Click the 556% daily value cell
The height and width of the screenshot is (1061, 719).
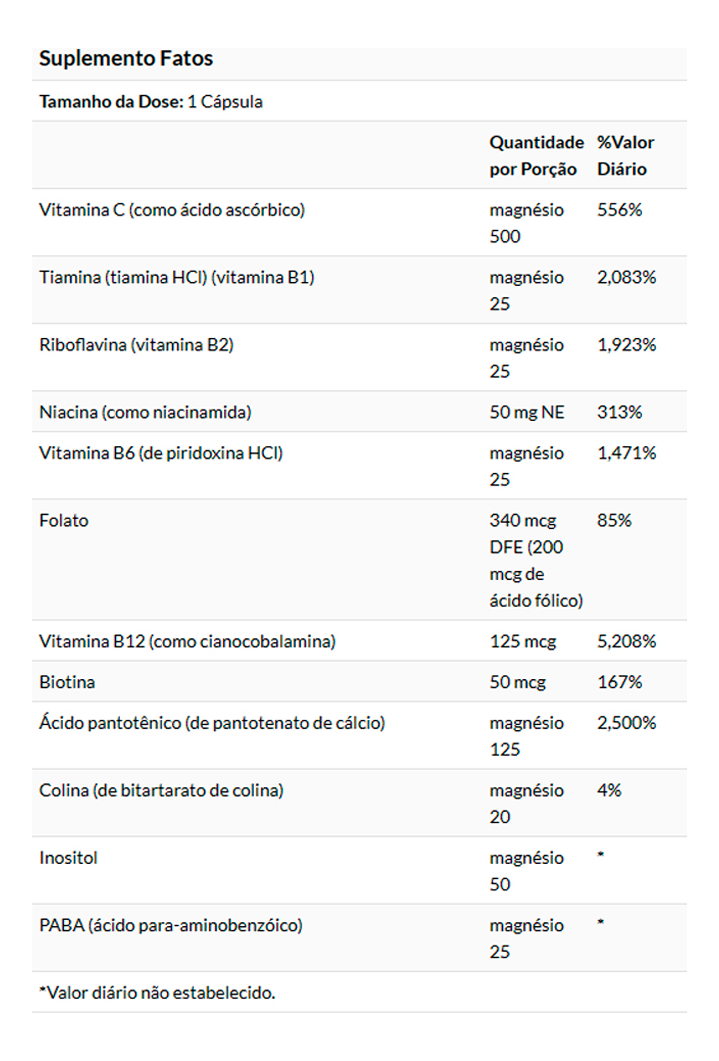click(620, 210)
